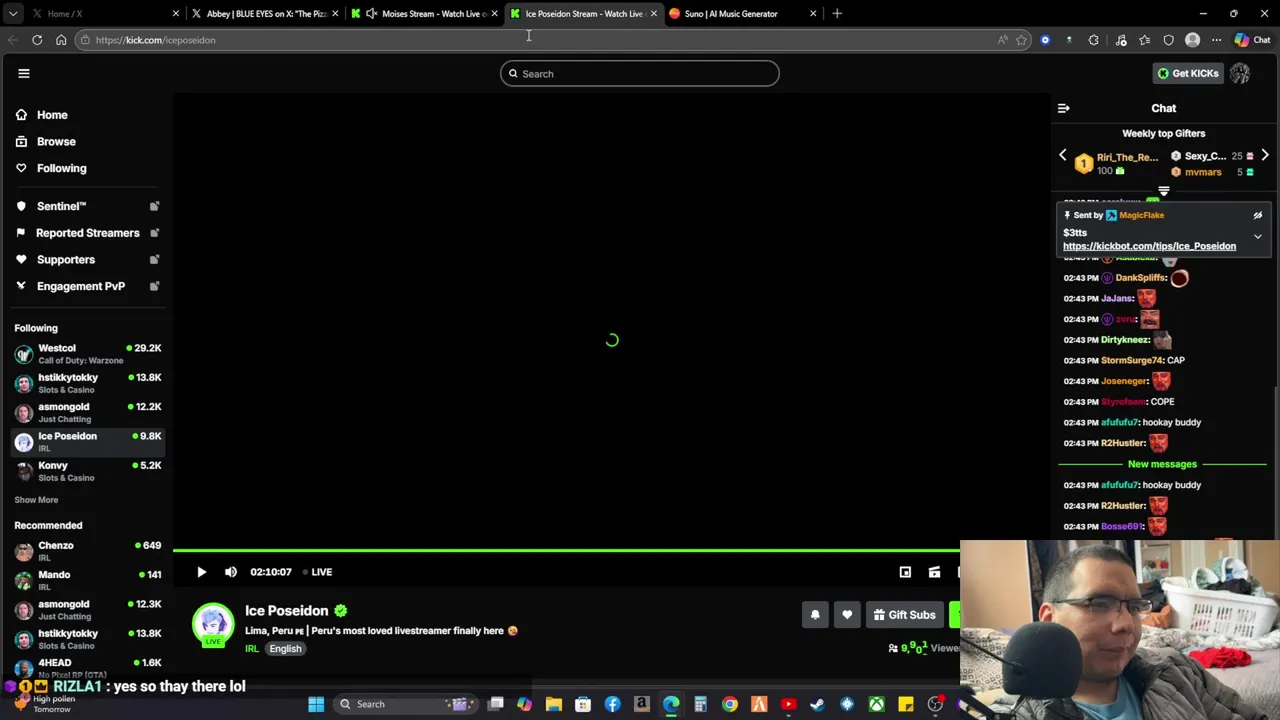Open Supporters in the sidebar
1280x720 pixels.
[87, 259]
